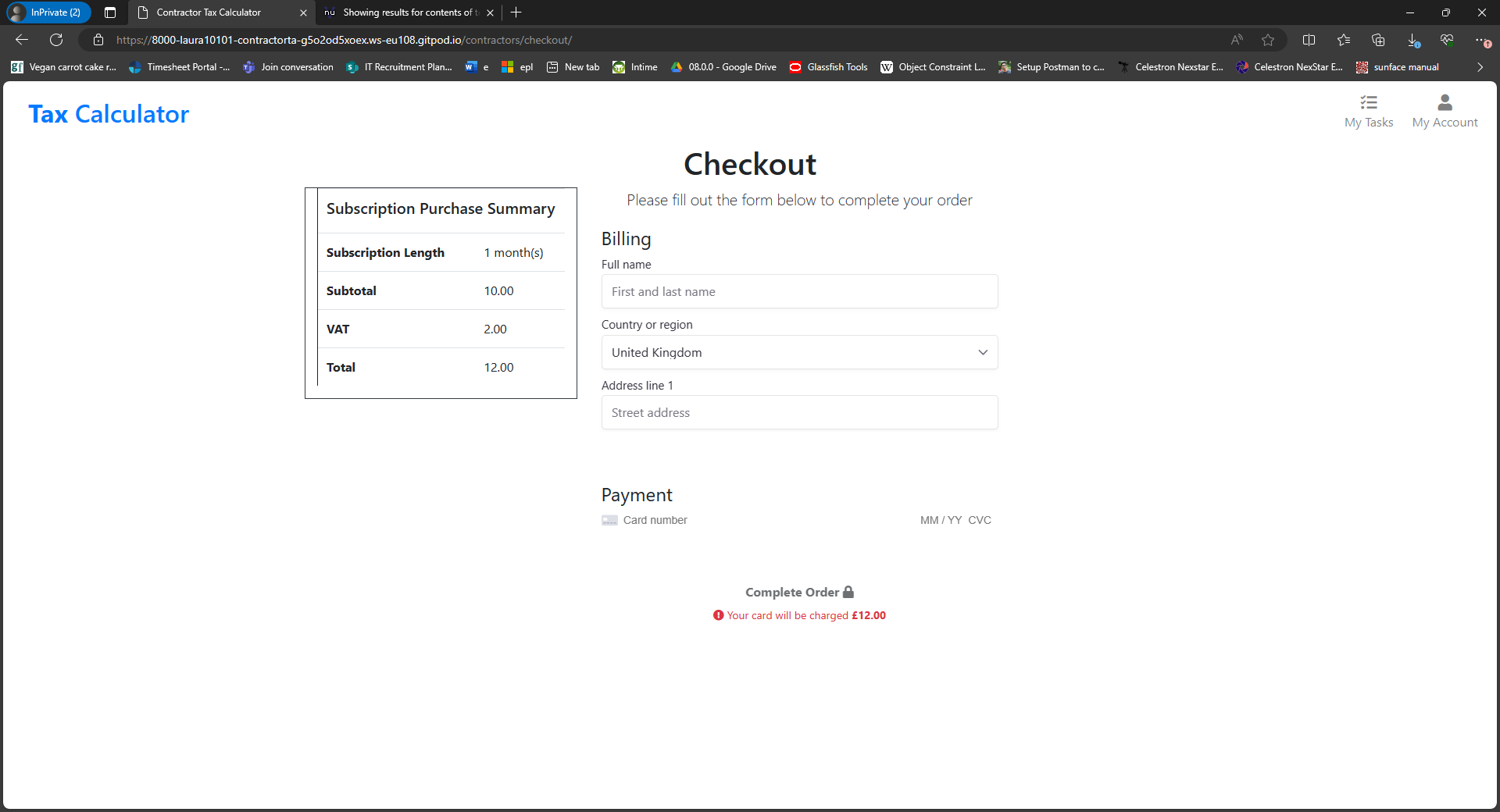Show more bookmarks chevron
Screen dimensions: 1500x812
pyautogui.click(x=1480, y=67)
